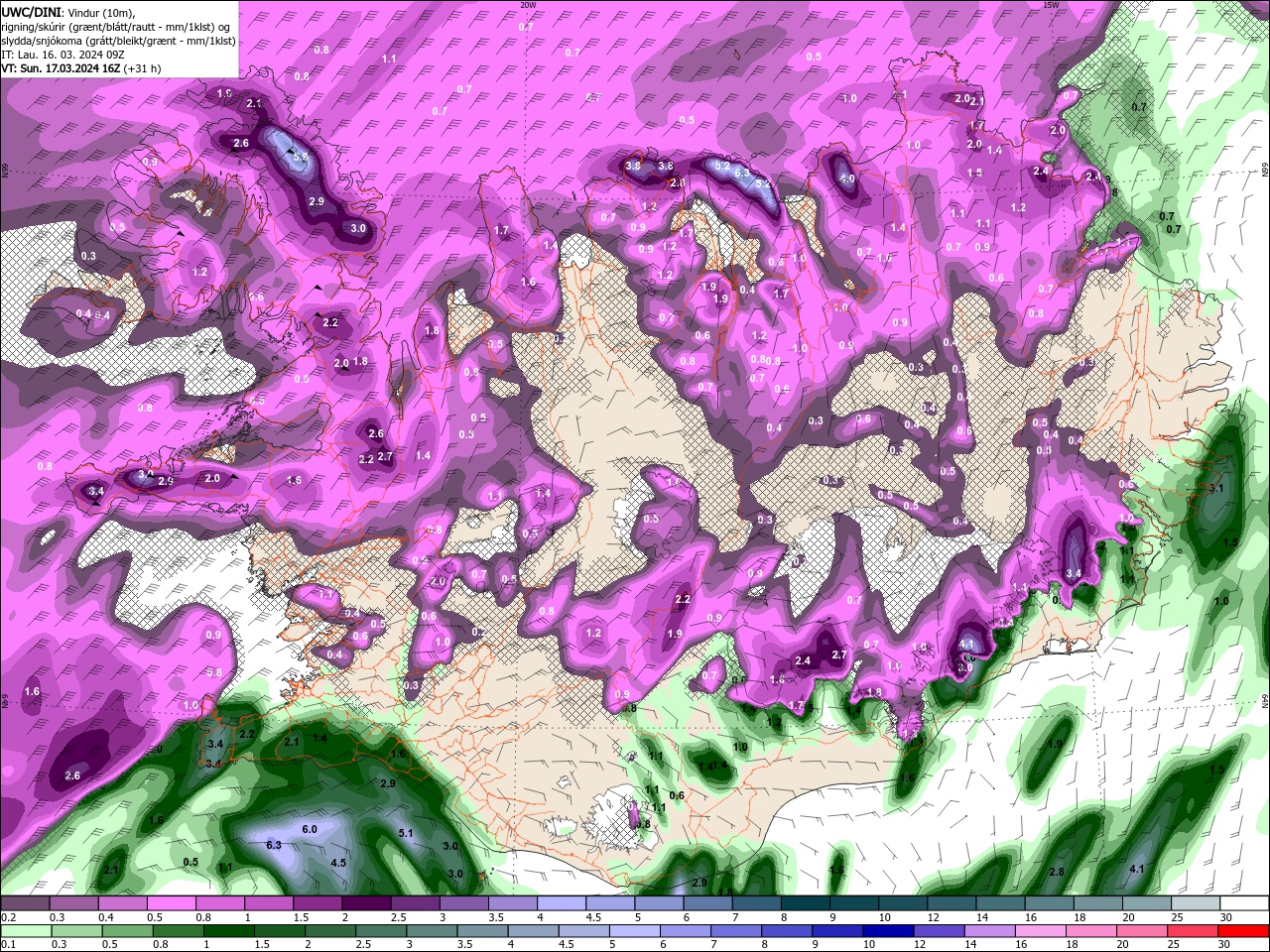Click the '5.1' precipitation value on the map
The image size is (1270, 952).
406,833
